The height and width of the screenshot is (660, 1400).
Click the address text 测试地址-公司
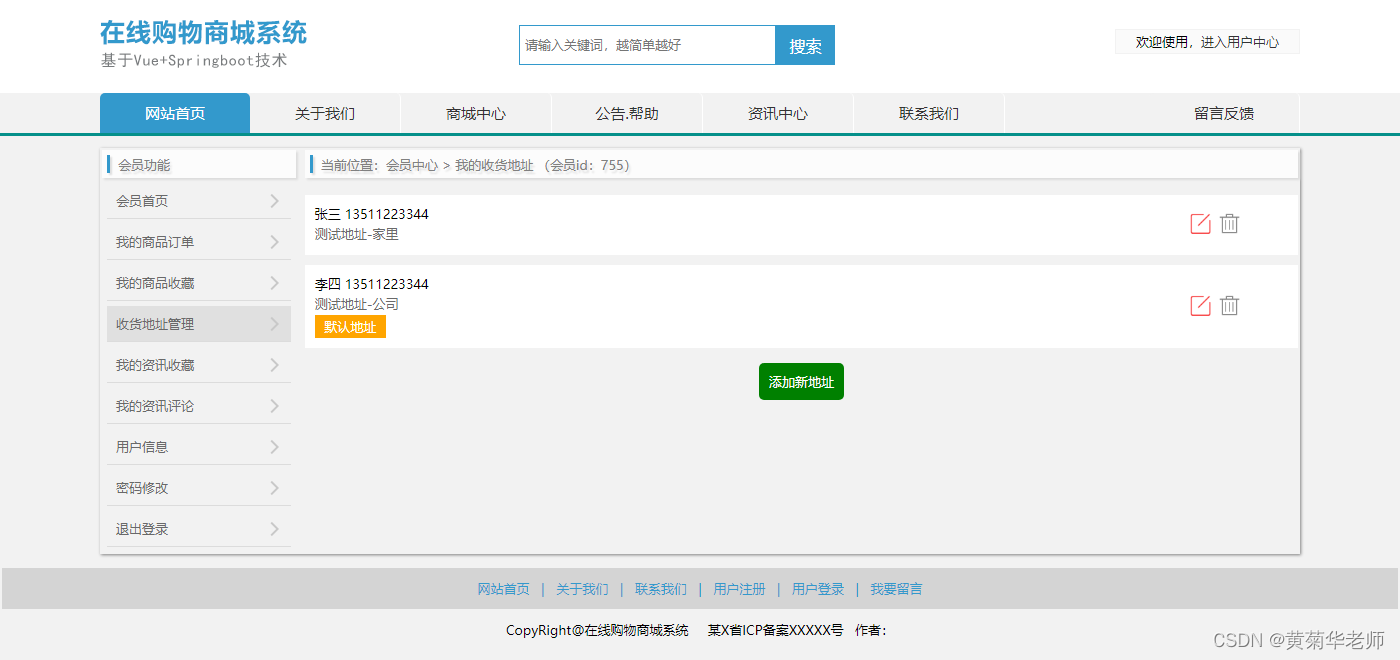pos(356,304)
